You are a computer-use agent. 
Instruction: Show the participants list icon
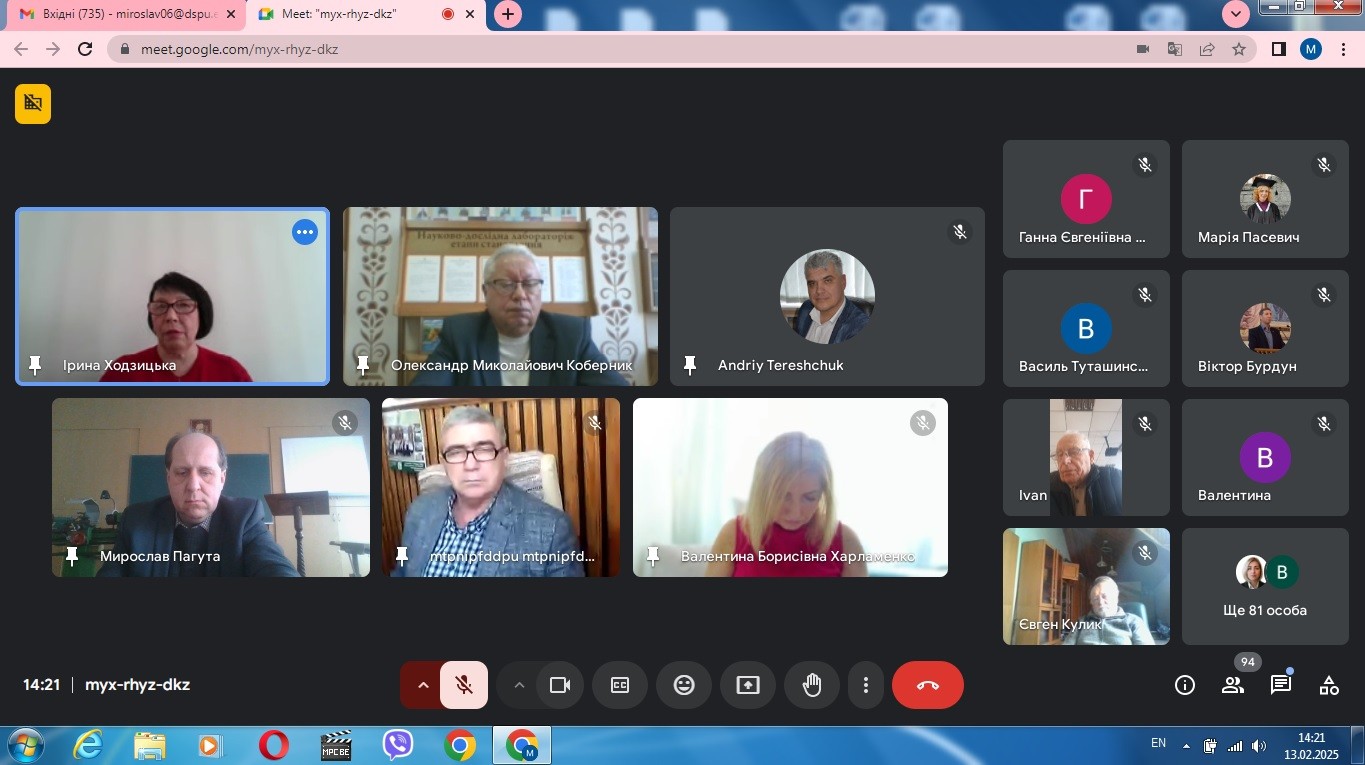(x=1232, y=685)
